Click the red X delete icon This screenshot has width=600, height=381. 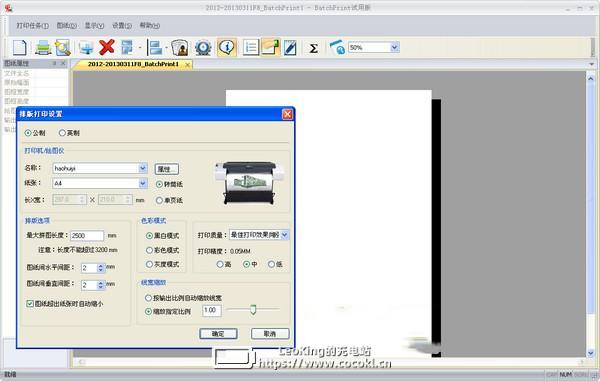pos(107,47)
